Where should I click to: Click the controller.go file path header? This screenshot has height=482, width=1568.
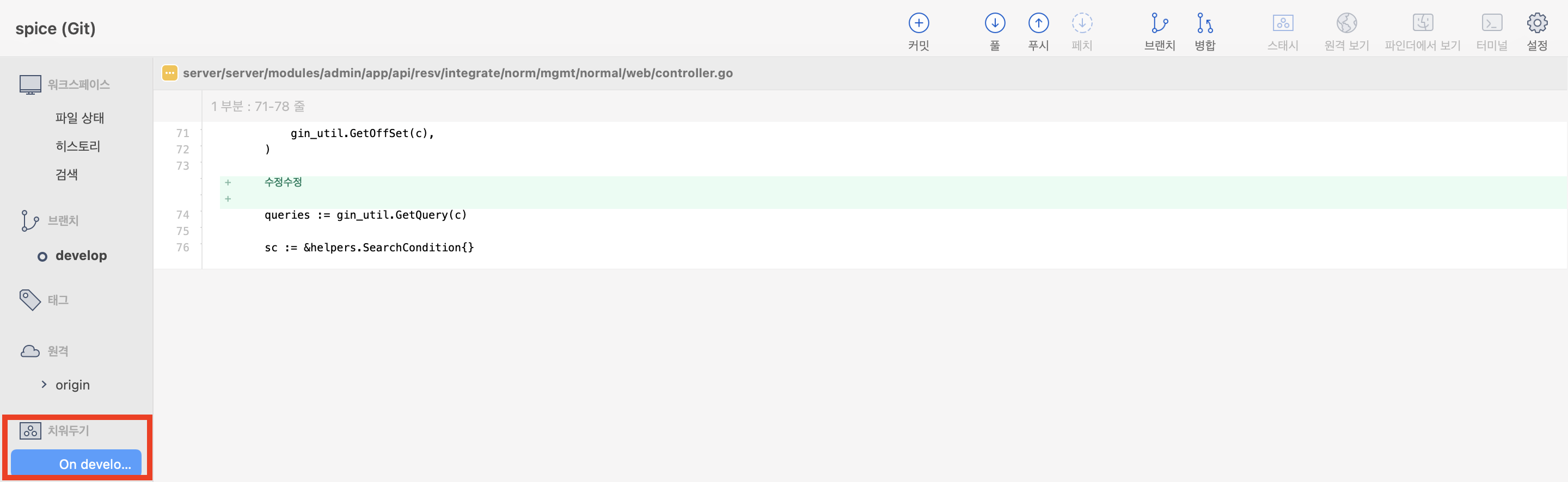[458, 73]
